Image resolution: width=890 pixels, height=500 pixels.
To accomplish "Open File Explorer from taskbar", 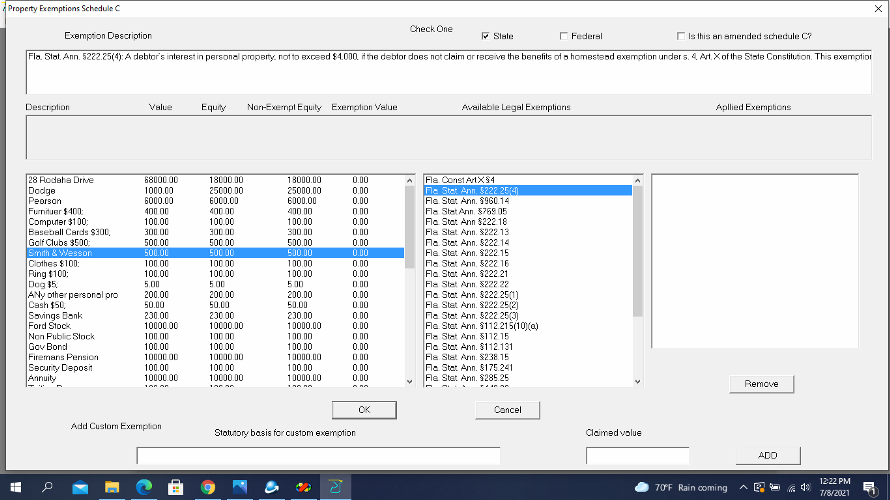I will coord(112,487).
